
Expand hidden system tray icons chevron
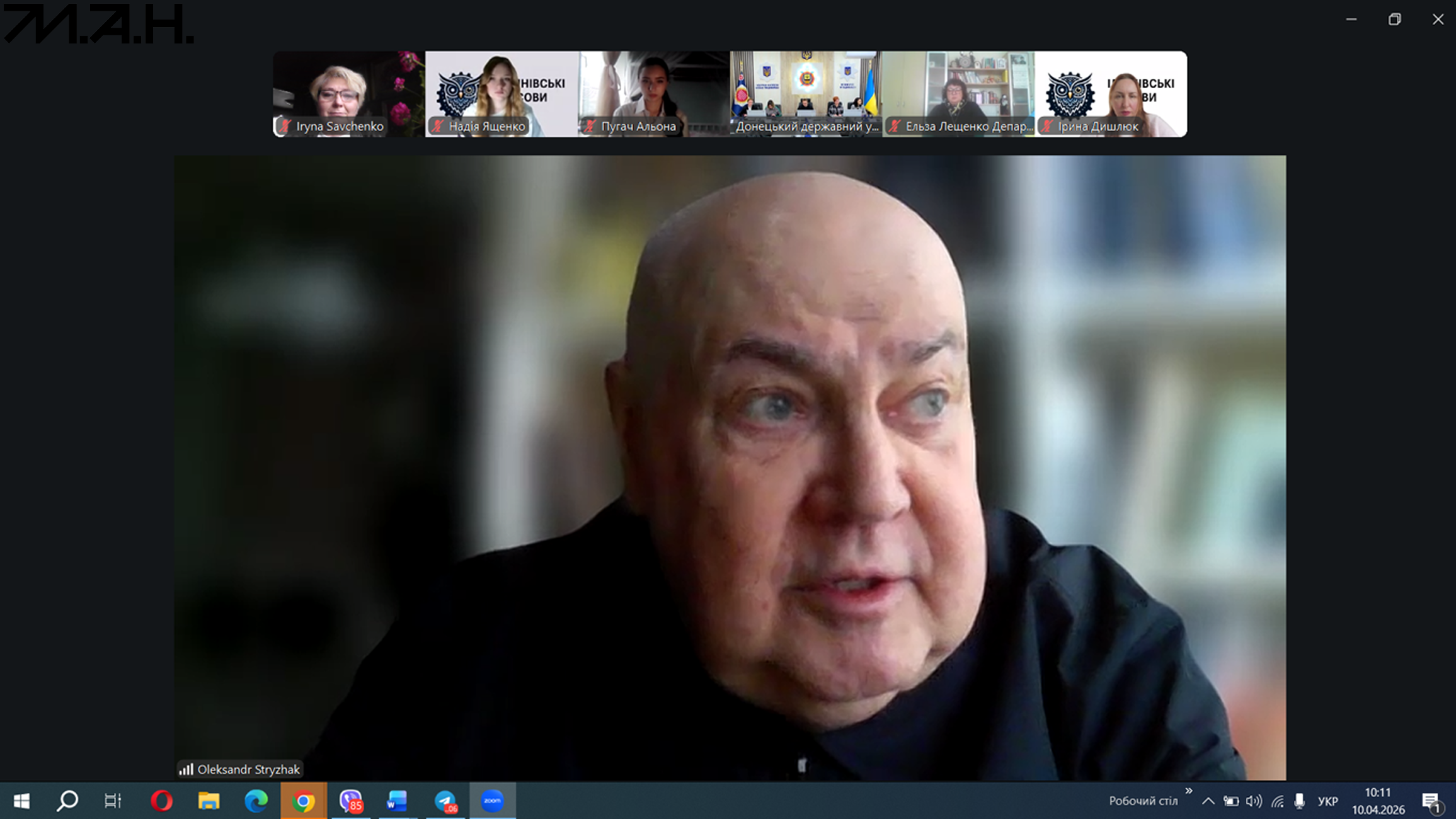(1208, 801)
